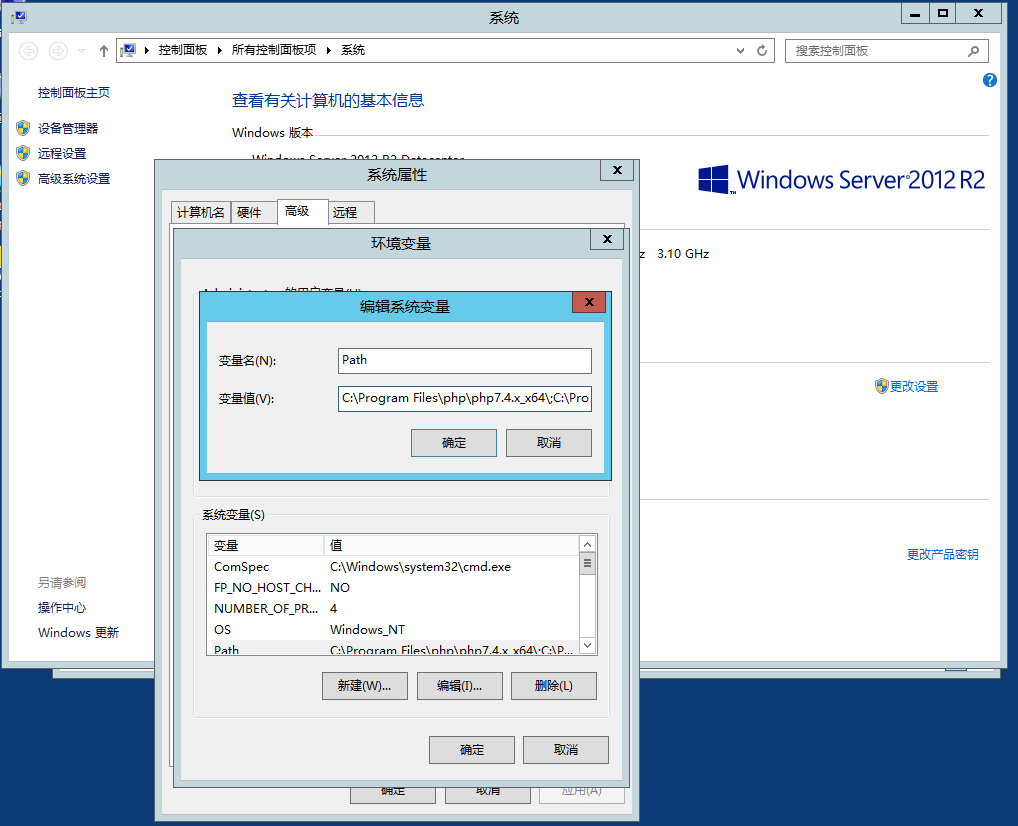The width and height of the screenshot is (1018, 826).
Task: Click 所有控制面板项 in the breadcrumb
Action: click(x=274, y=50)
